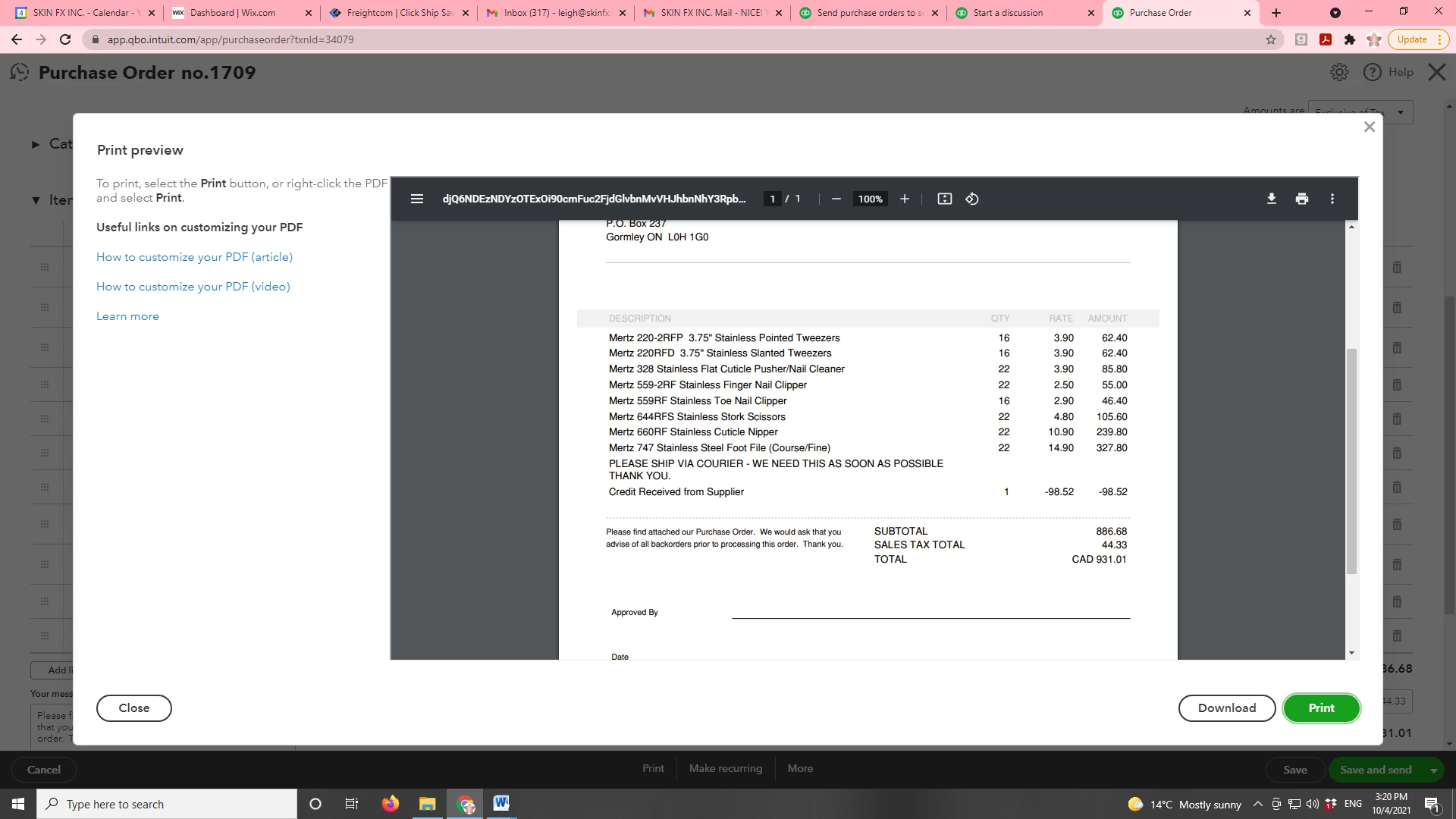
Task: Reload the current browser page
Action: (x=65, y=39)
